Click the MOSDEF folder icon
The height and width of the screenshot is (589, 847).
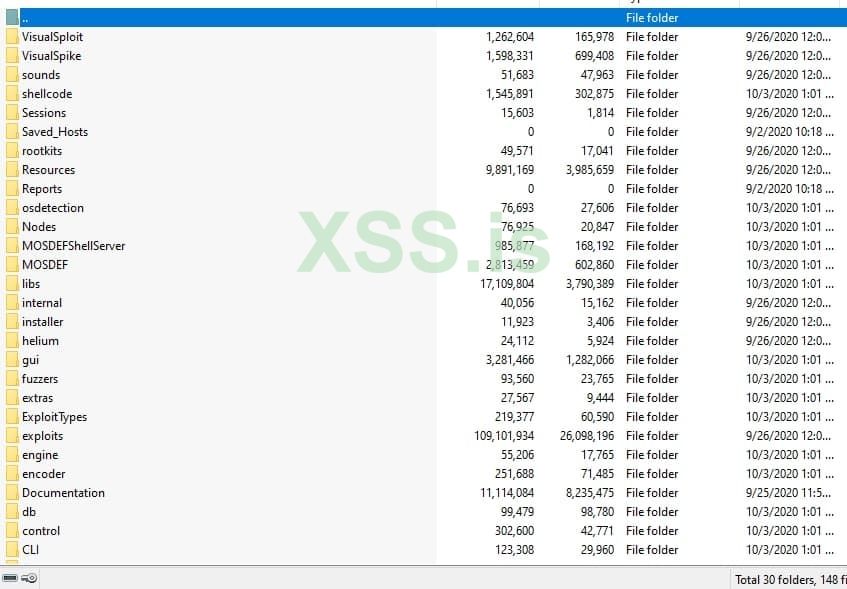[12, 264]
